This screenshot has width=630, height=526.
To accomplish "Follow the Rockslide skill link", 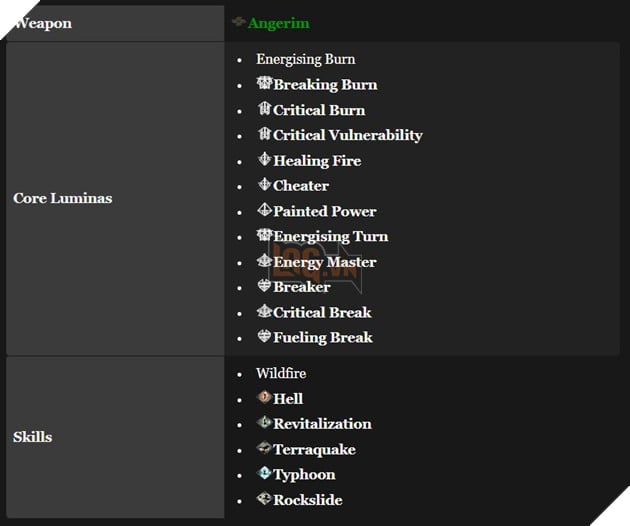I will click(x=308, y=500).
